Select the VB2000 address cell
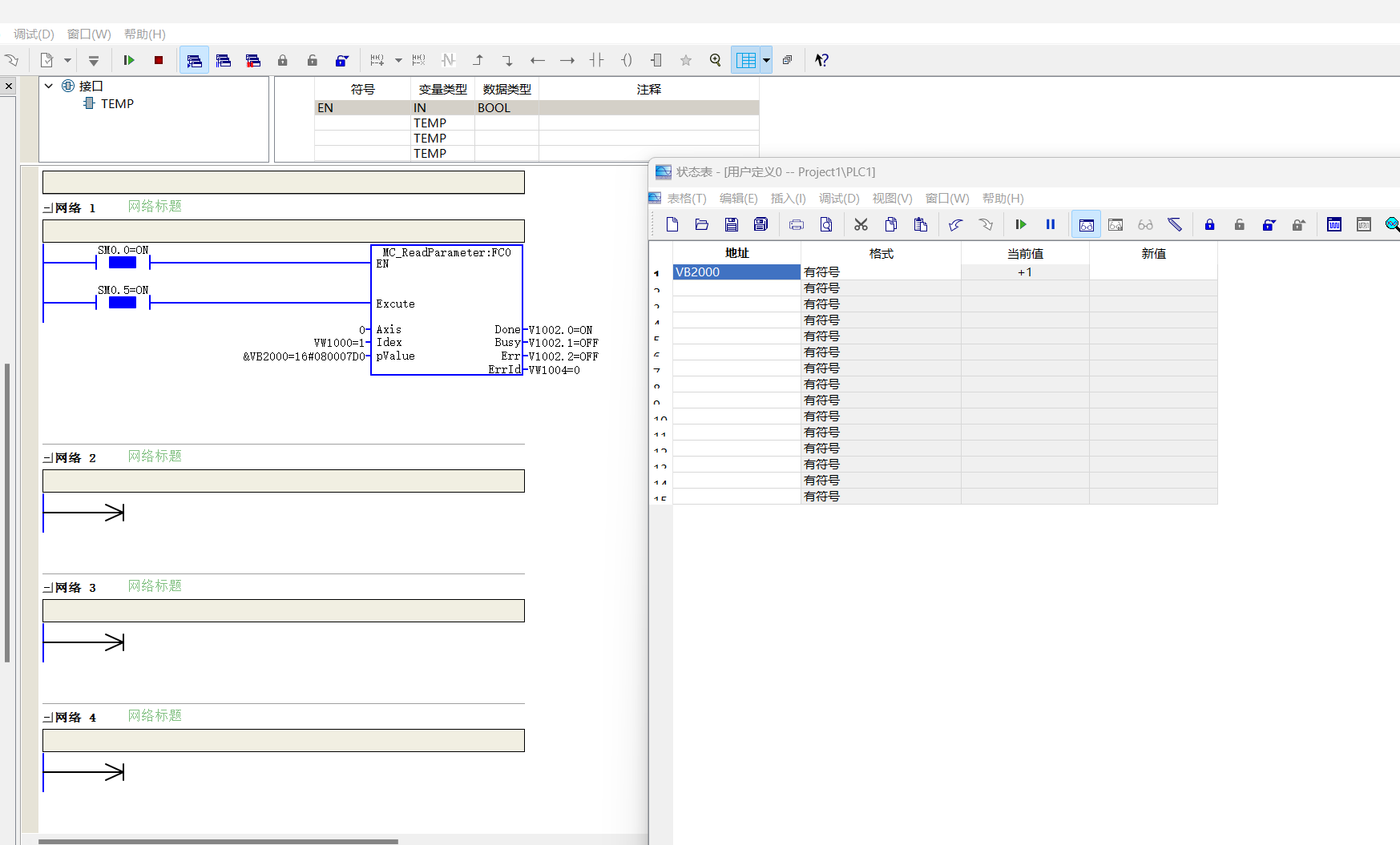1400x845 pixels. (736, 272)
